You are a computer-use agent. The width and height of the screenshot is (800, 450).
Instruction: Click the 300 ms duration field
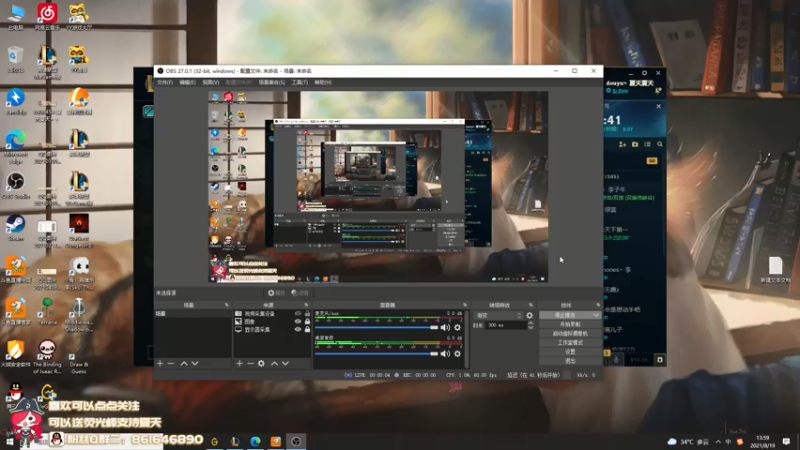pyautogui.click(x=505, y=325)
